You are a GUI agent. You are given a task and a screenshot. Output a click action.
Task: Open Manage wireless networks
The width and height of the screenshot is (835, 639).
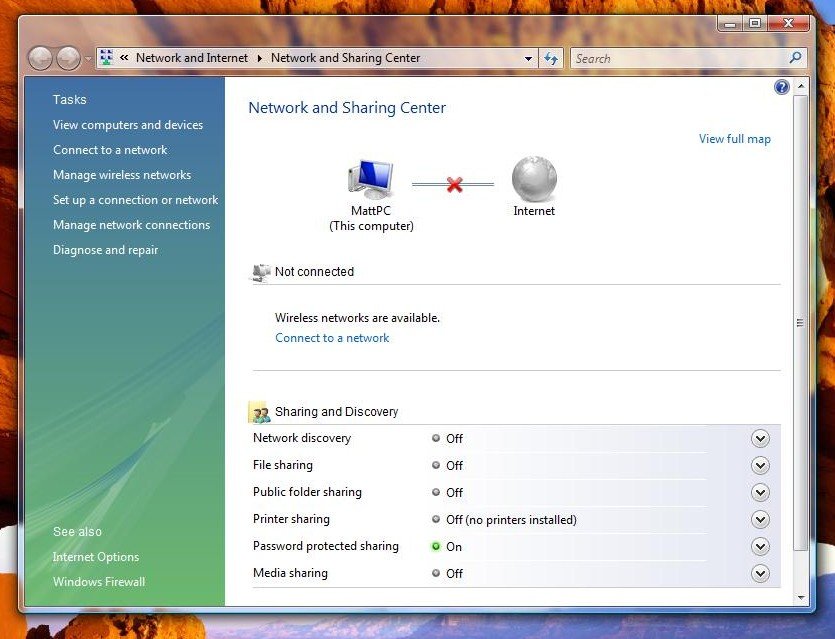122,175
